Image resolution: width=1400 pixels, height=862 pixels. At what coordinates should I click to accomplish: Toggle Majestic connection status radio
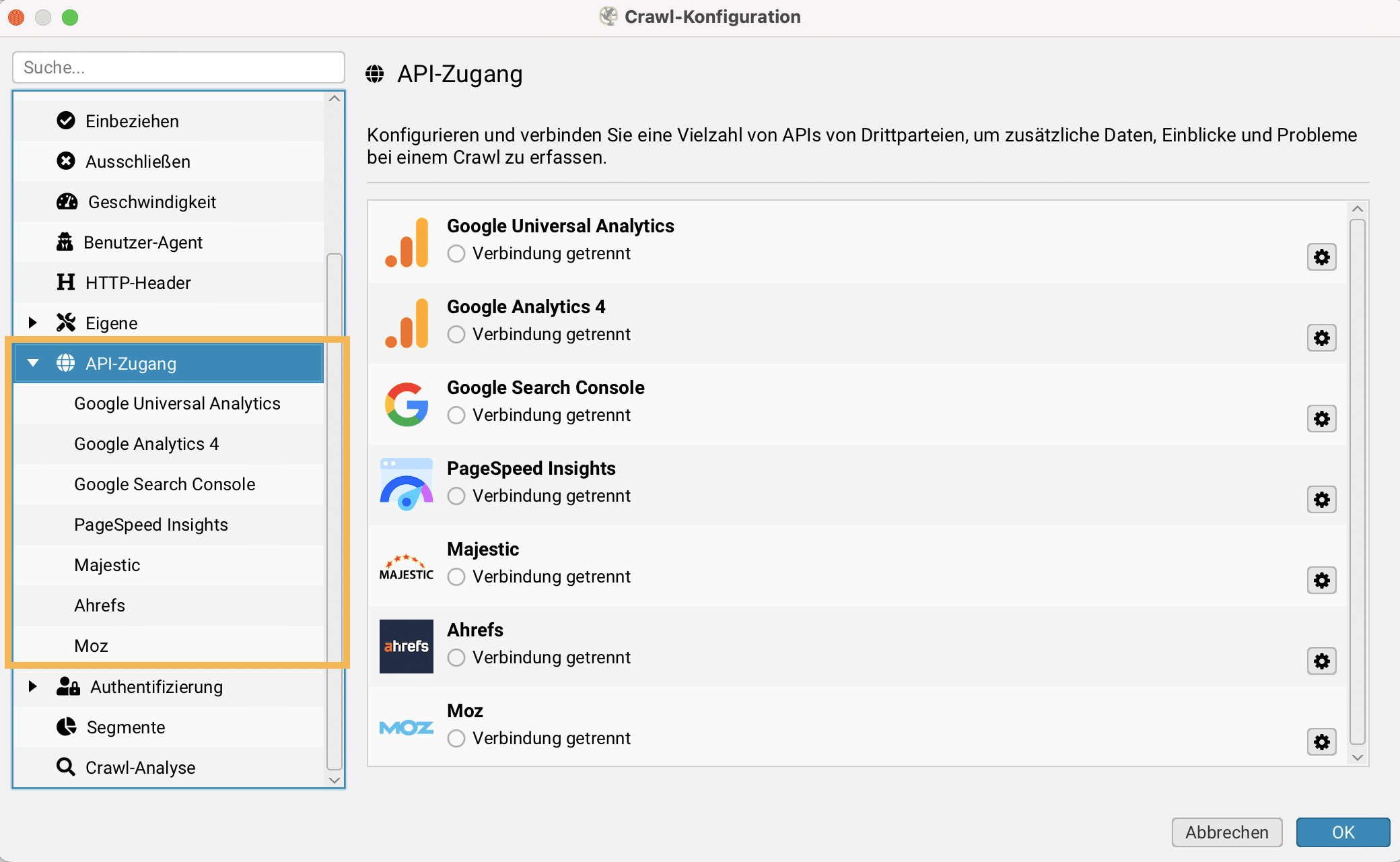tap(456, 577)
